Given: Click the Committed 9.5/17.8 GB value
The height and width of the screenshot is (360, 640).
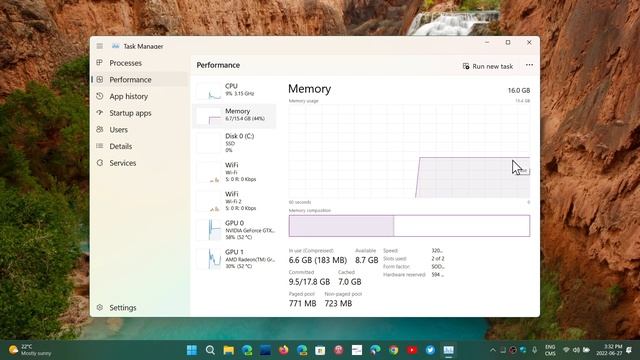Looking at the screenshot, I should (x=309, y=282).
